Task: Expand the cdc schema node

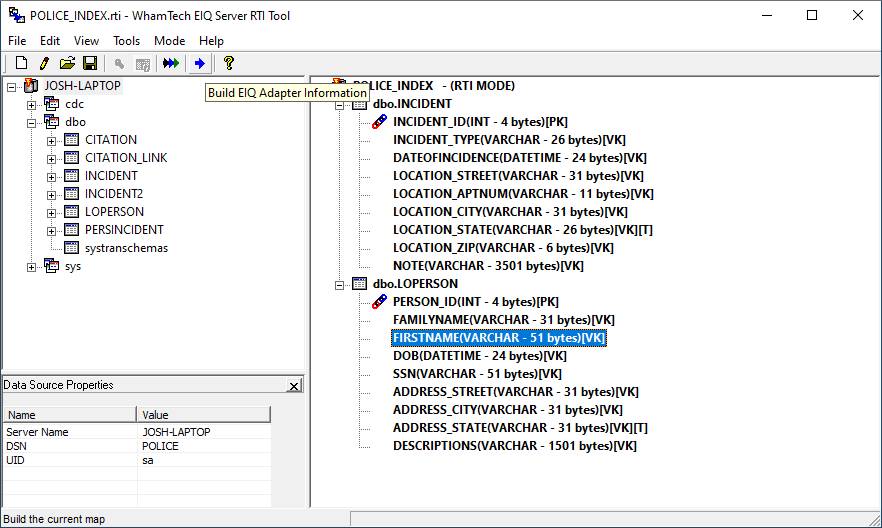Action: [x=32, y=105]
